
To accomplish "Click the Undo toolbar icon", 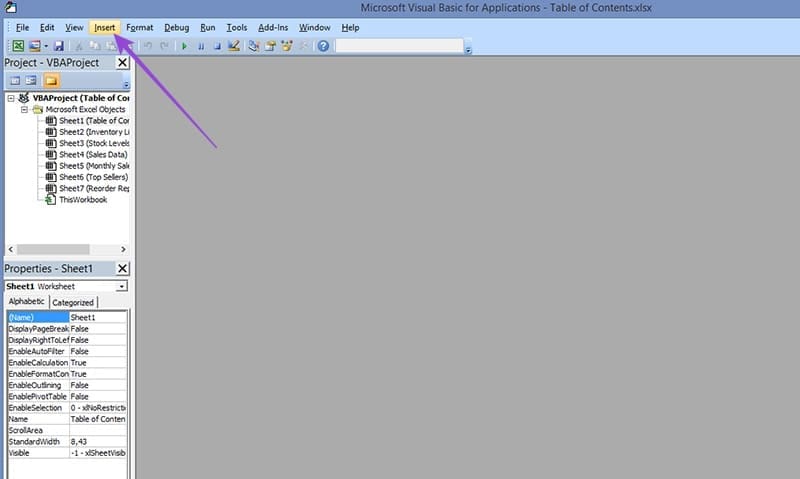I will pyautogui.click(x=148, y=46).
